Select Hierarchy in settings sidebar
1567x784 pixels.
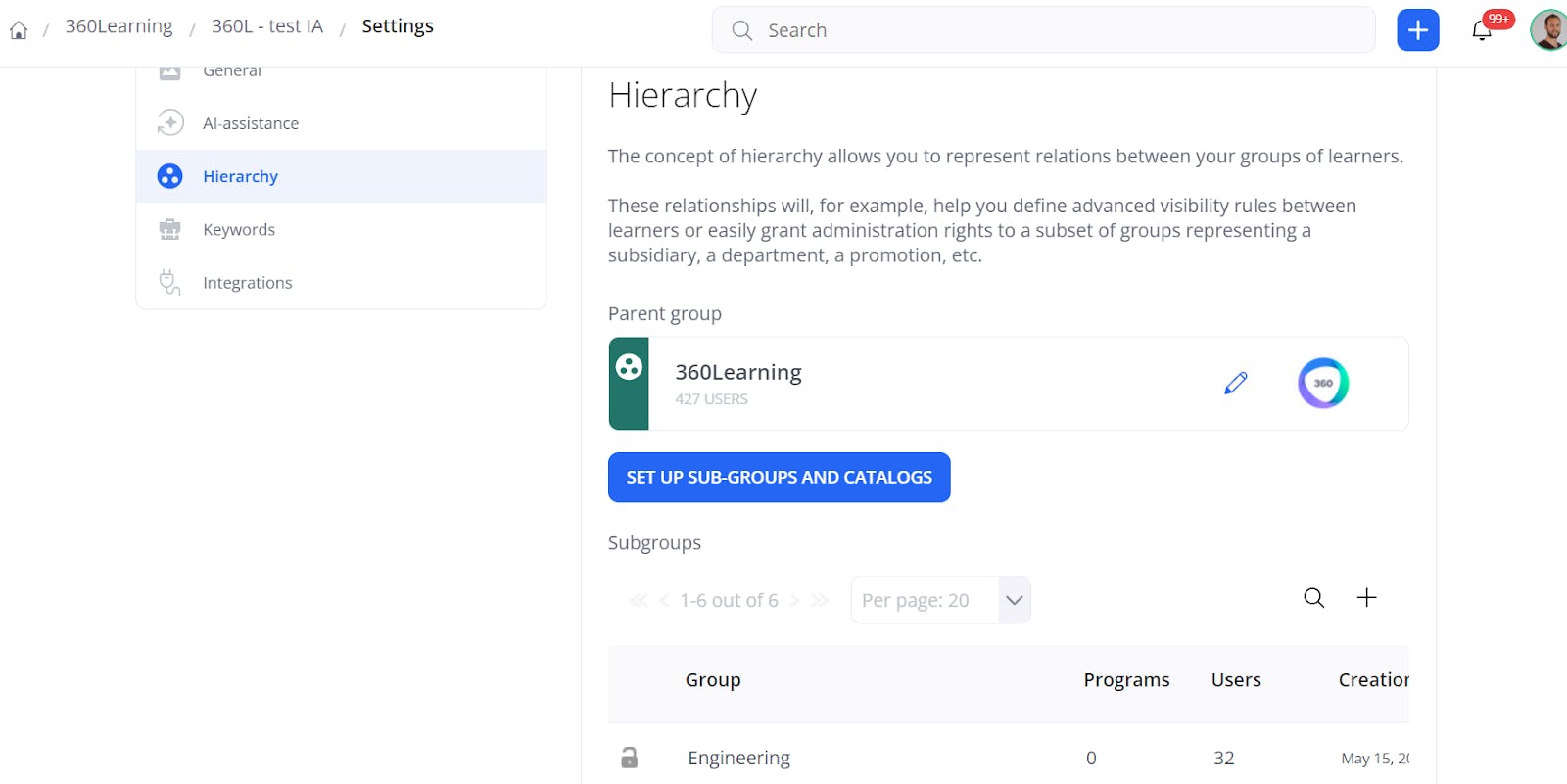[x=240, y=176]
